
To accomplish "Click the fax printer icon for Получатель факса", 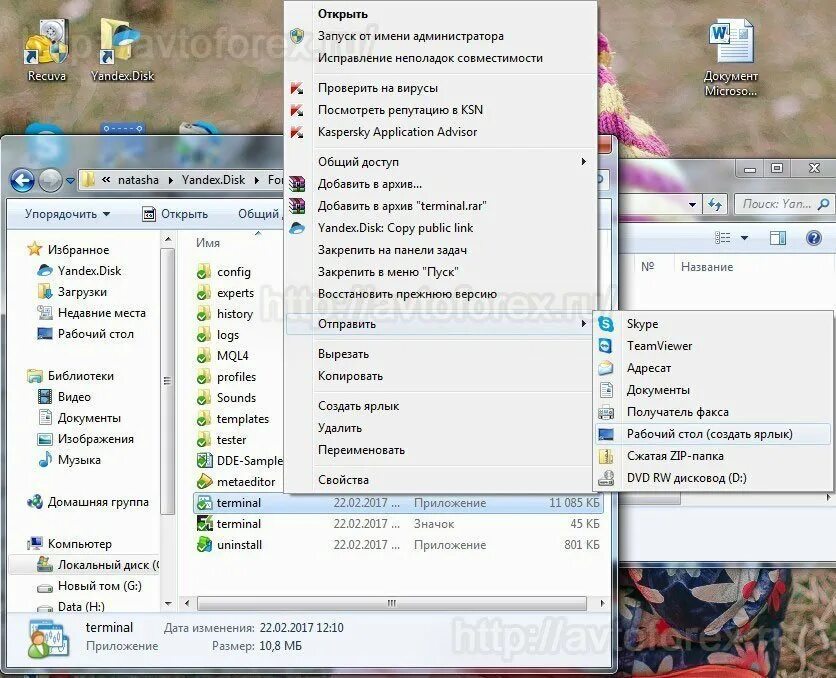I will pos(606,412).
